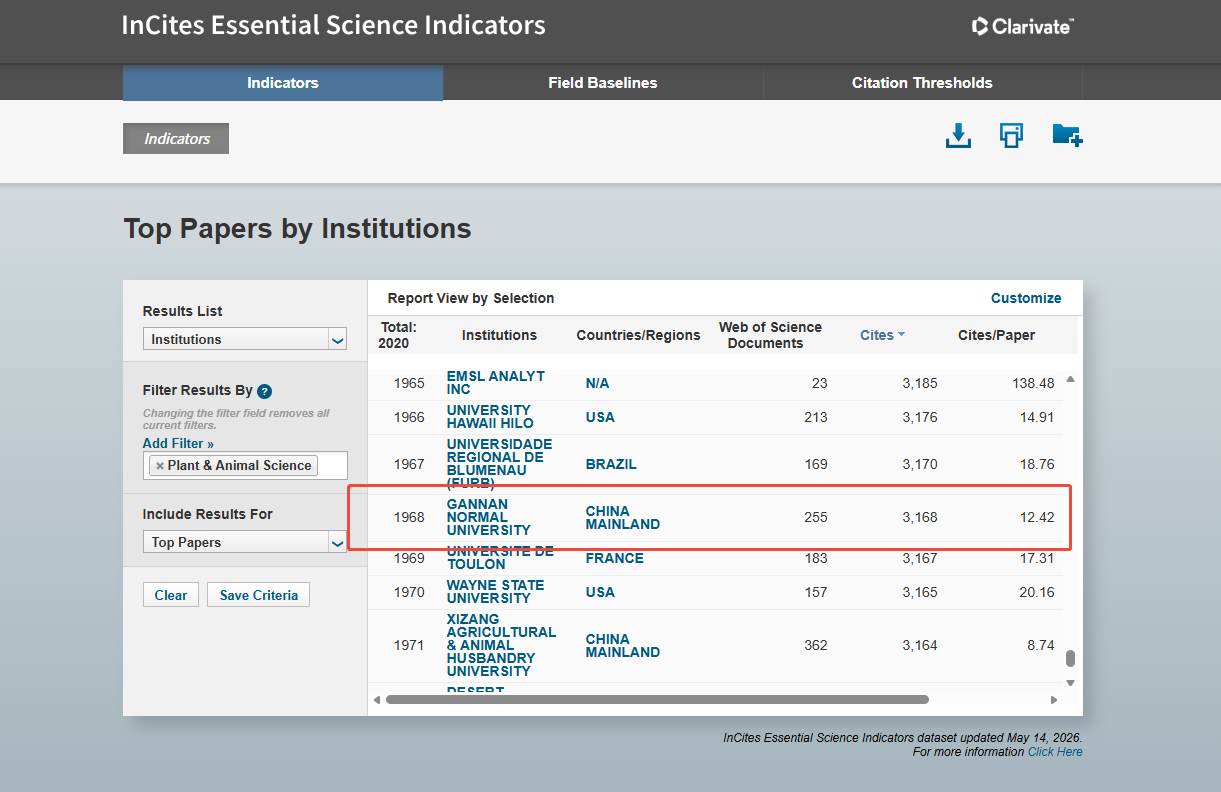Viewport: 1221px width, 792px height.
Task: Open the Gannan Normal University entry
Action: 489,517
